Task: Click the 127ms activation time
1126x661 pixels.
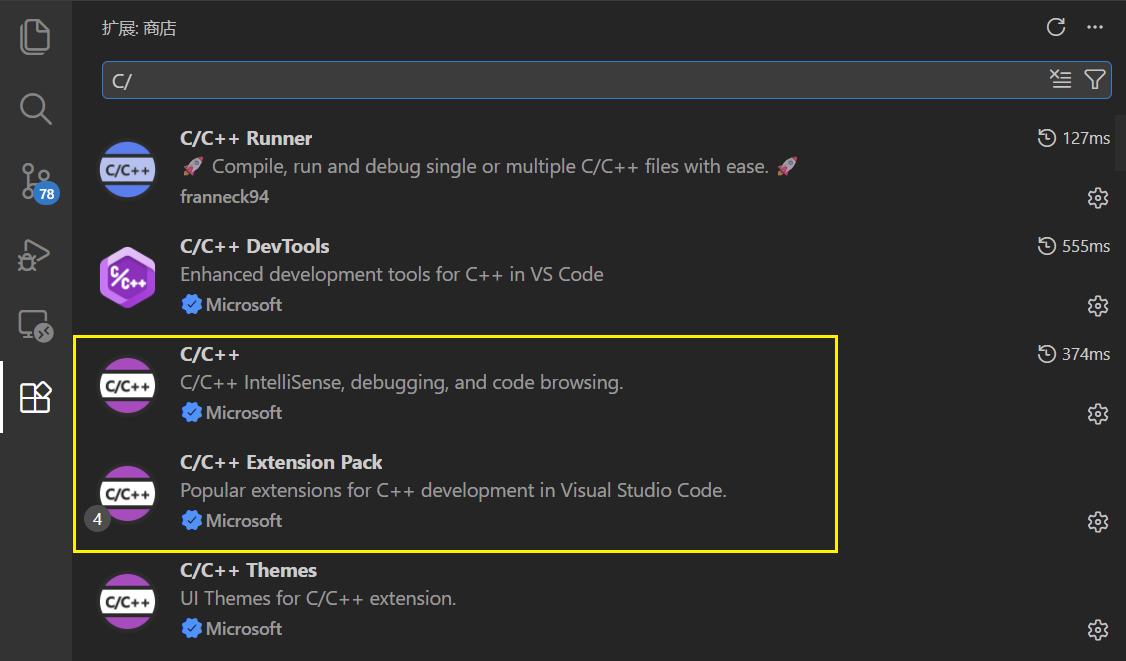Action: (x=1074, y=138)
